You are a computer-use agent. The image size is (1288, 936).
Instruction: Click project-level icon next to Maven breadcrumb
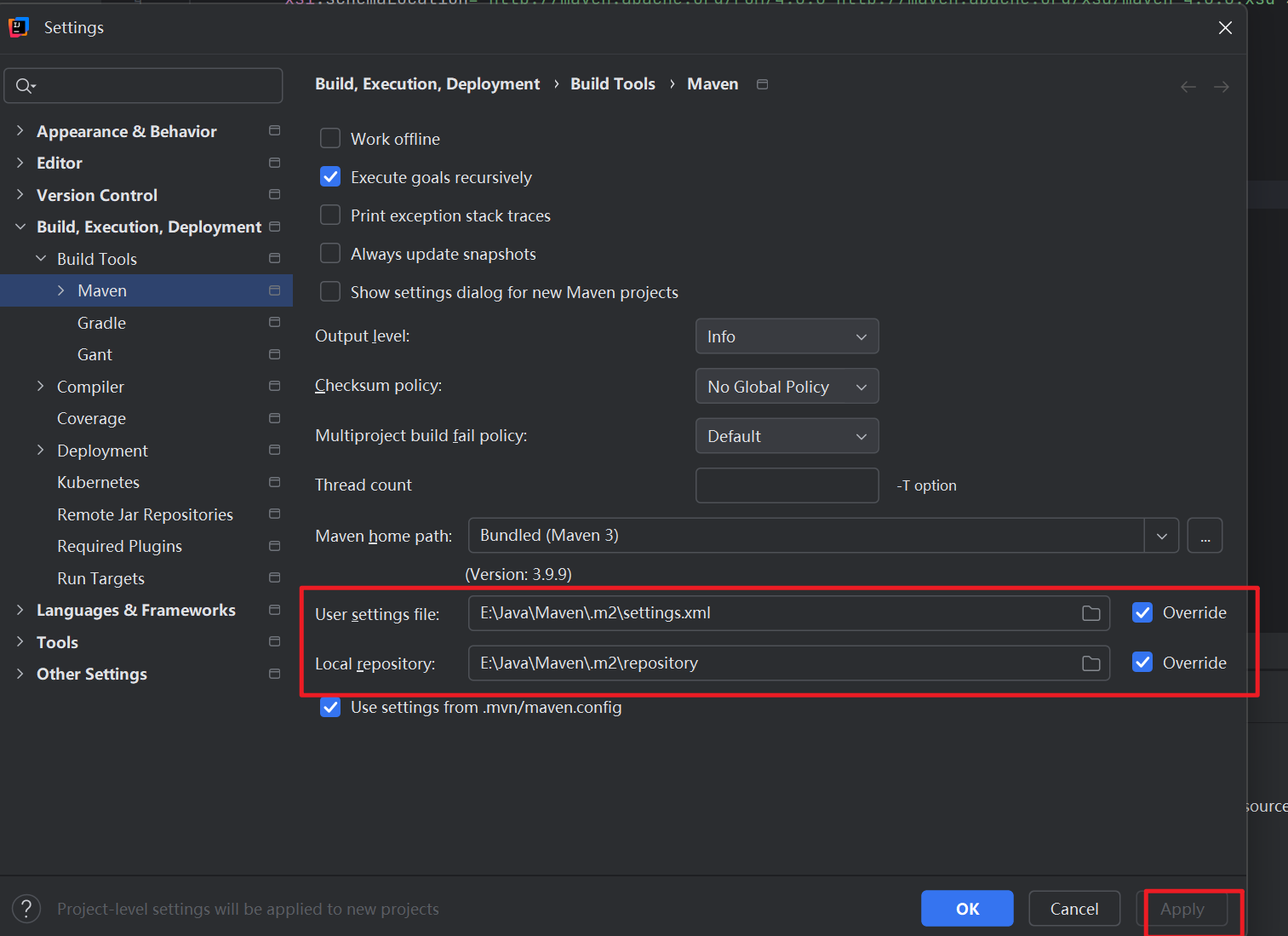click(763, 84)
